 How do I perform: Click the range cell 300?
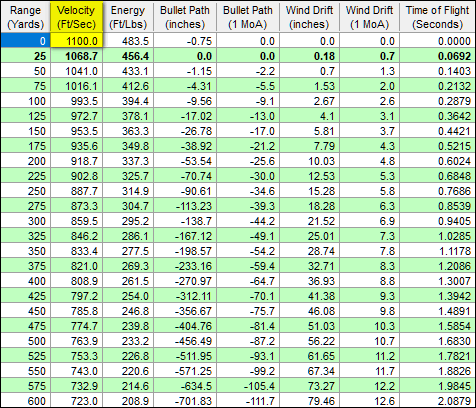26,221
